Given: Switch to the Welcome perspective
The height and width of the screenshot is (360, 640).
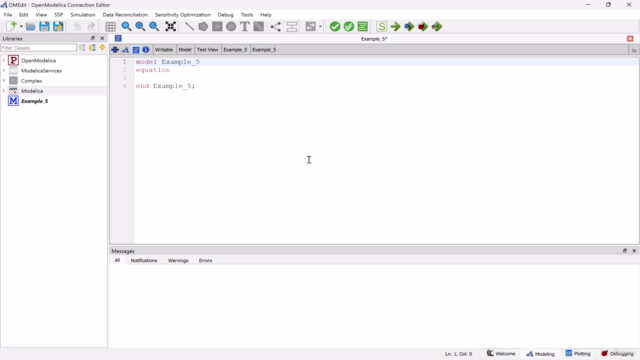Looking at the screenshot, I should (501, 353).
